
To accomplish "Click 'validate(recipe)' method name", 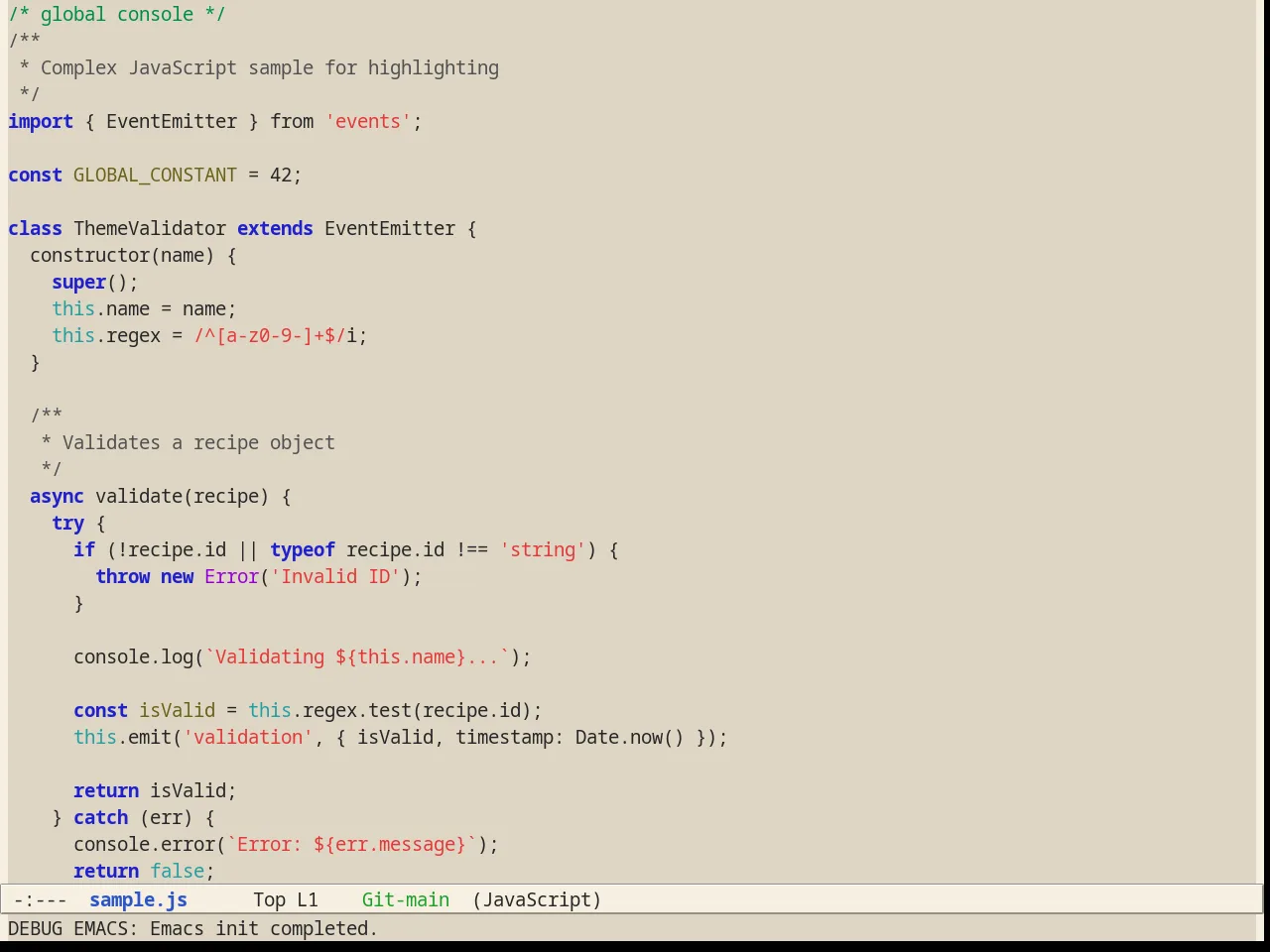I will click(x=183, y=496).
